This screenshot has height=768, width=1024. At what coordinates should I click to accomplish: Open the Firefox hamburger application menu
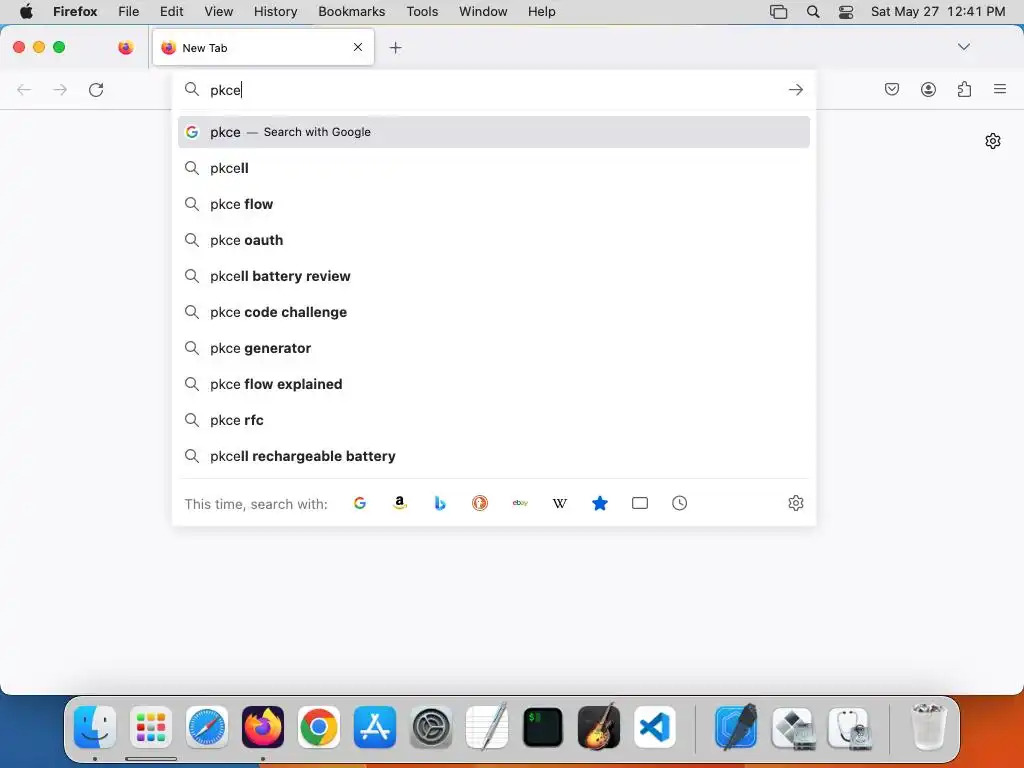(1000, 89)
